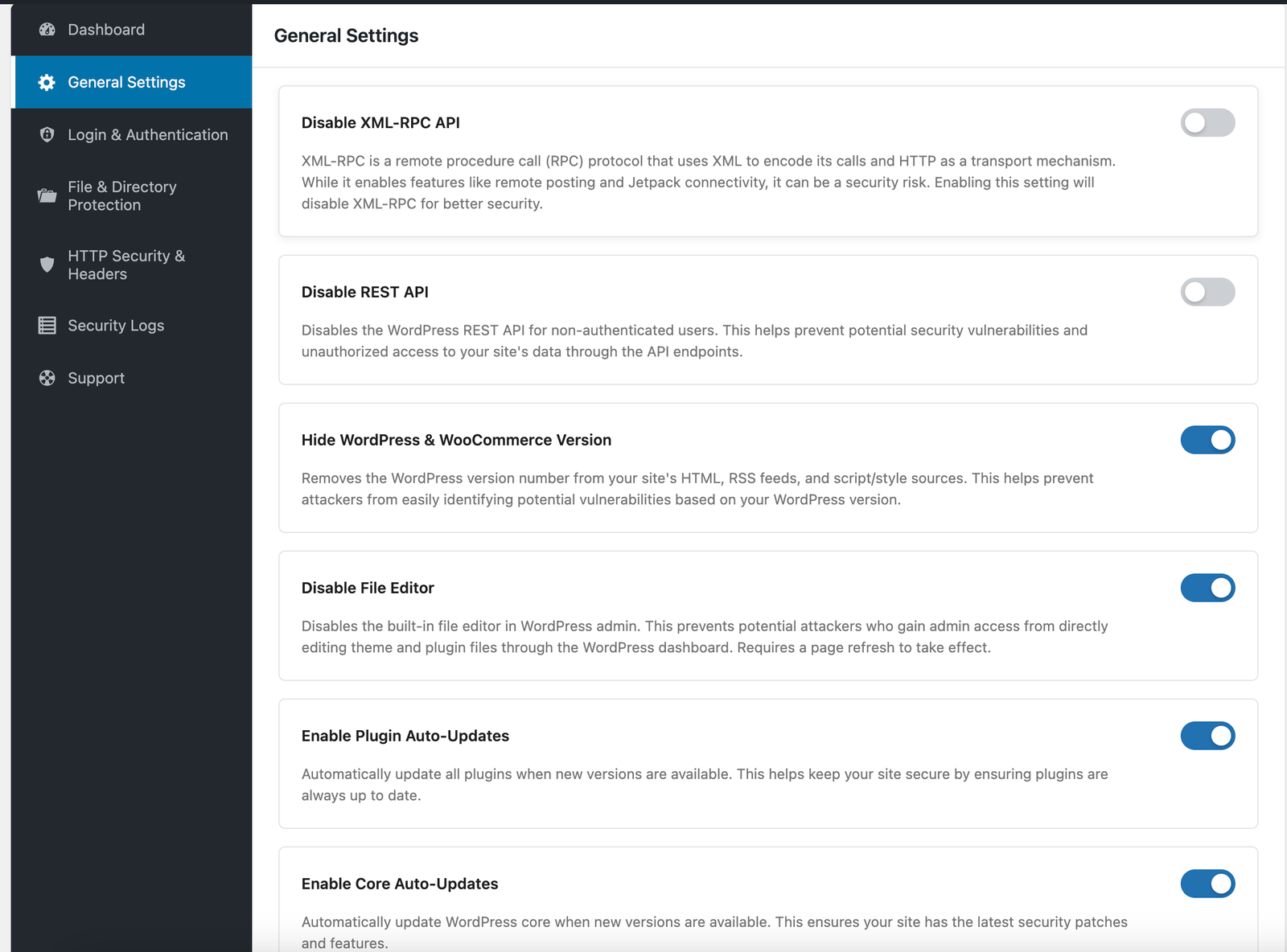Viewport: 1287px width, 952px height.
Task: Enable the Disable XML-RPC API toggle
Action: 1207,122
